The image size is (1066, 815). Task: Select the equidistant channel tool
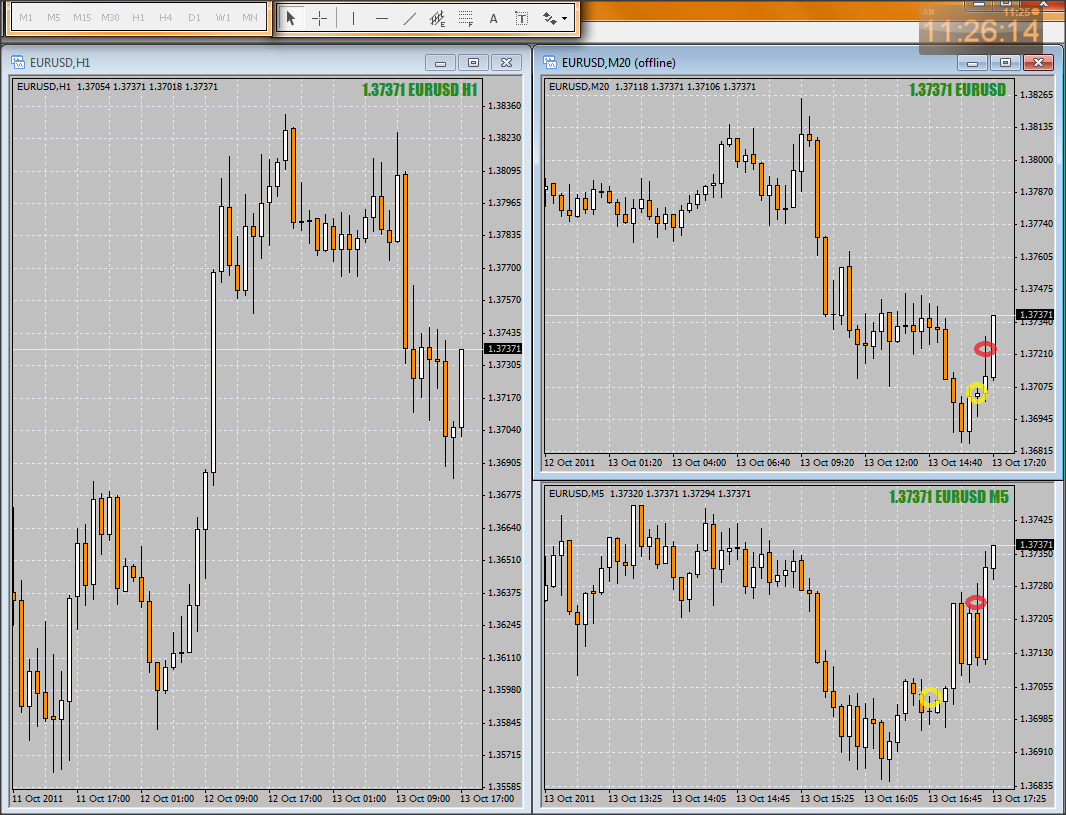tap(438, 18)
